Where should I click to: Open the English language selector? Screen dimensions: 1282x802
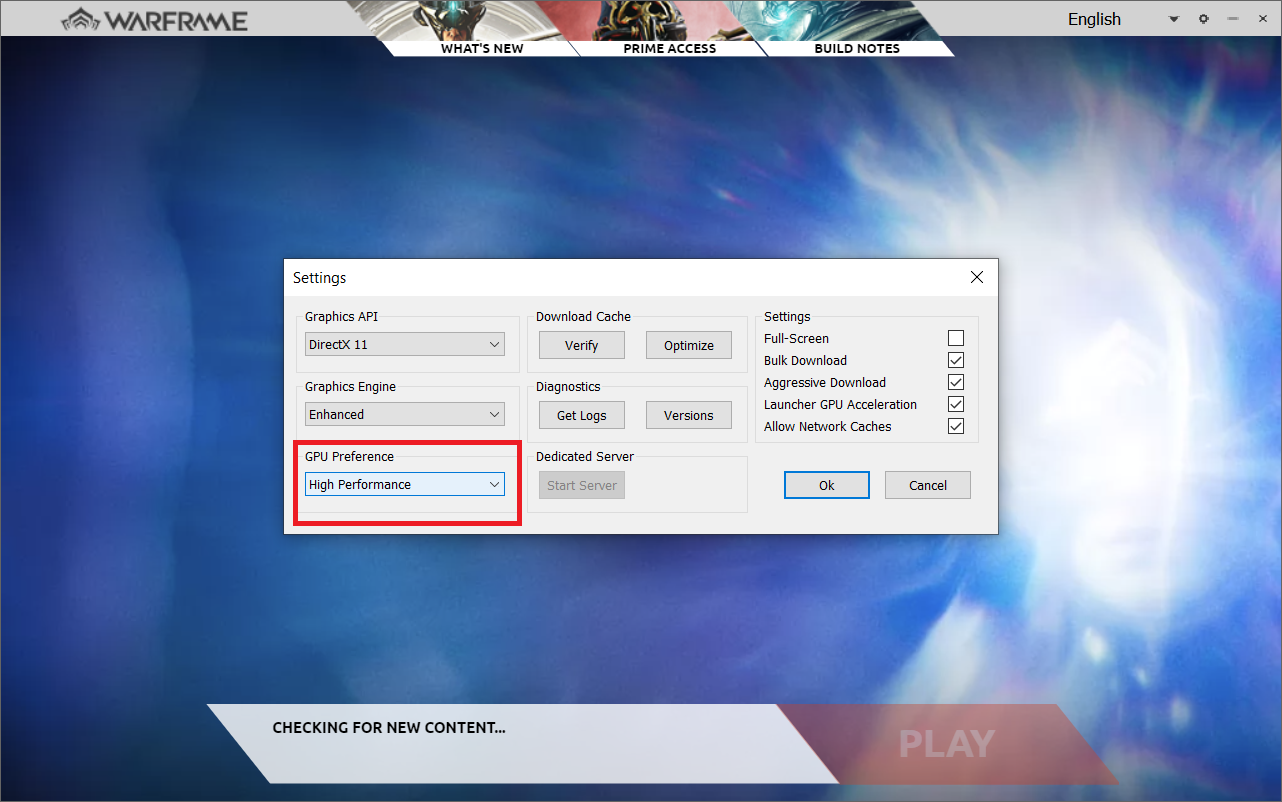1123,19
